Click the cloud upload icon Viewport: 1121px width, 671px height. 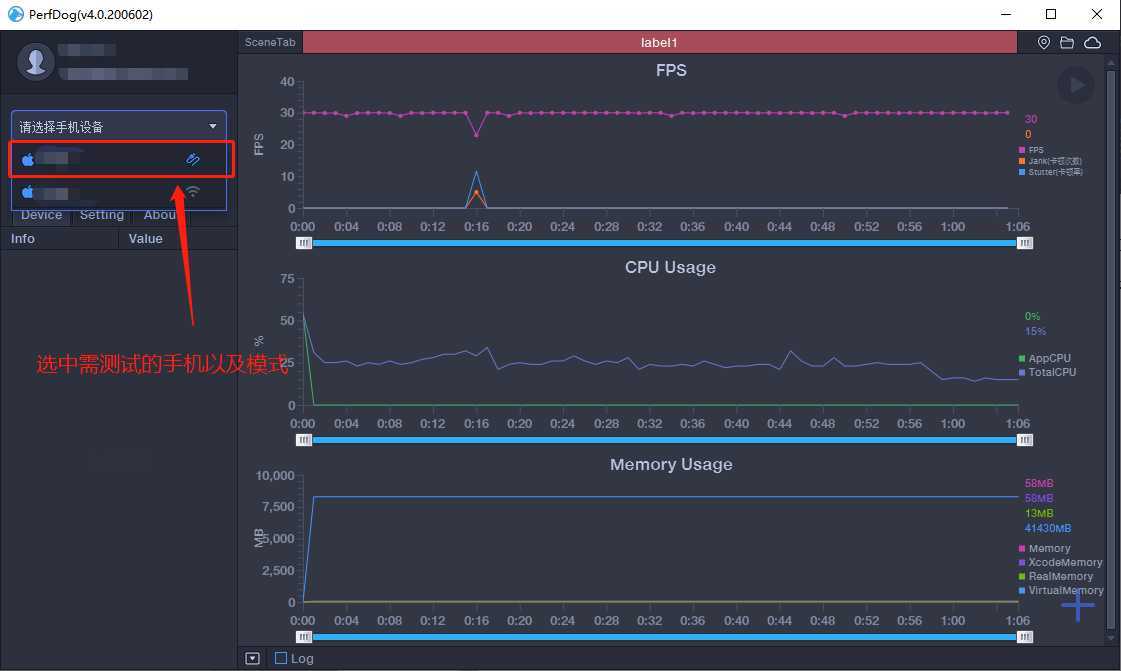tap(1092, 43)
